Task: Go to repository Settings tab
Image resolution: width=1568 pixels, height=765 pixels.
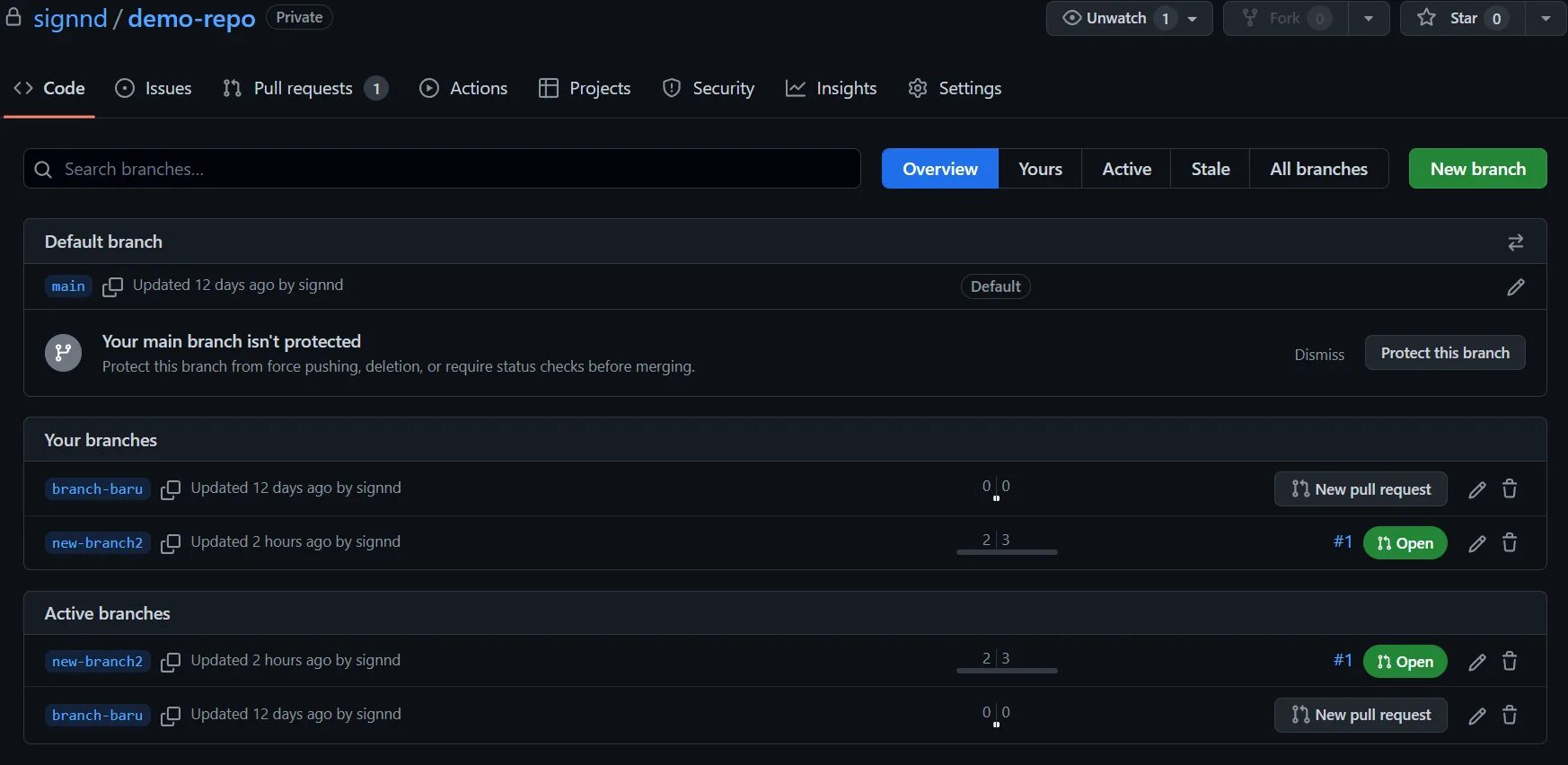Action: (x=955, y=88)
